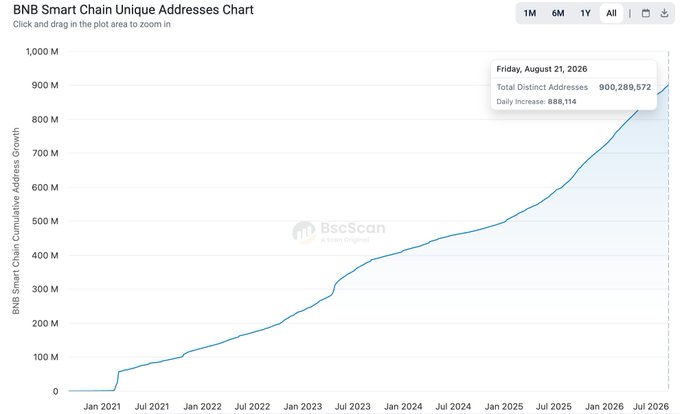
Task: Switch to the 1Y time range
Action: click(585, 13)
